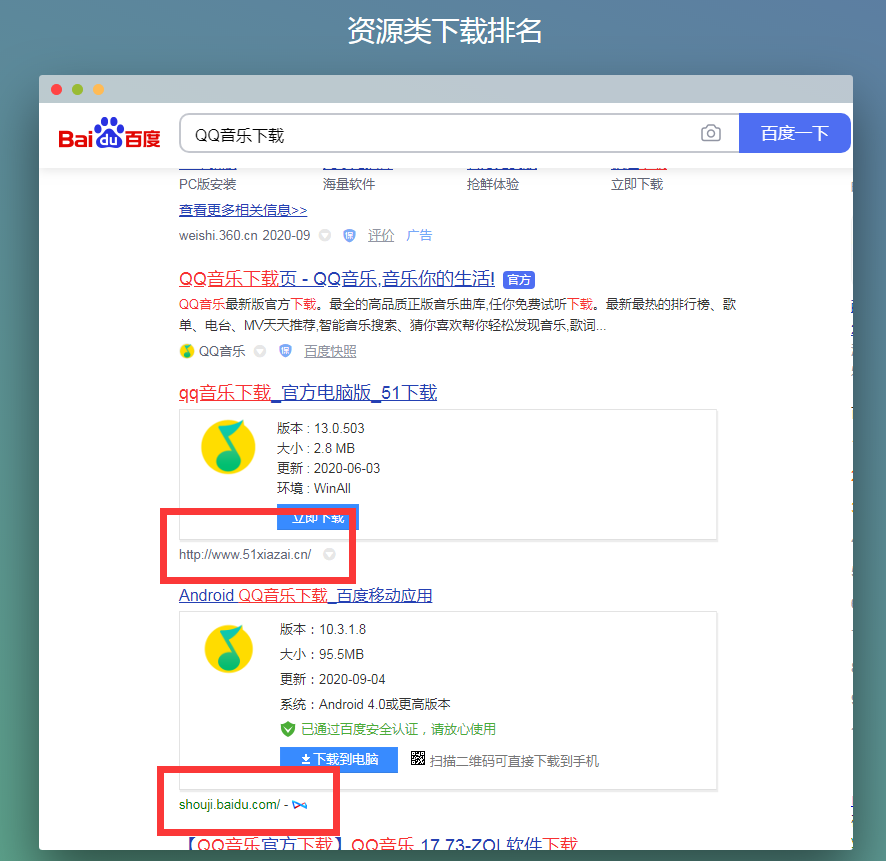Click 立即下载 button in 51下载 card
886x861 pixels.
(318, 517)
